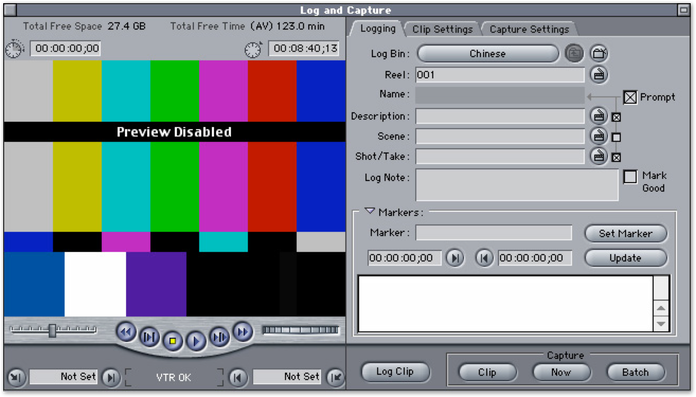Click the rewind transport button
The height and width of the screenshot is (397, 696).
click(126, 332)
